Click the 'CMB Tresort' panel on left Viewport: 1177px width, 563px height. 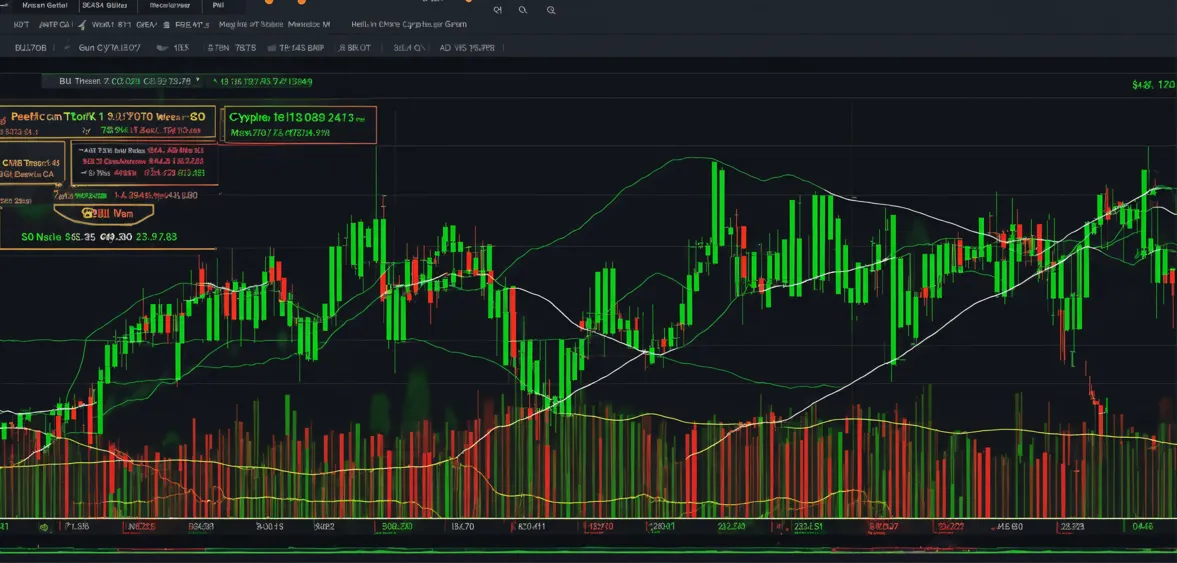[32, 167]
